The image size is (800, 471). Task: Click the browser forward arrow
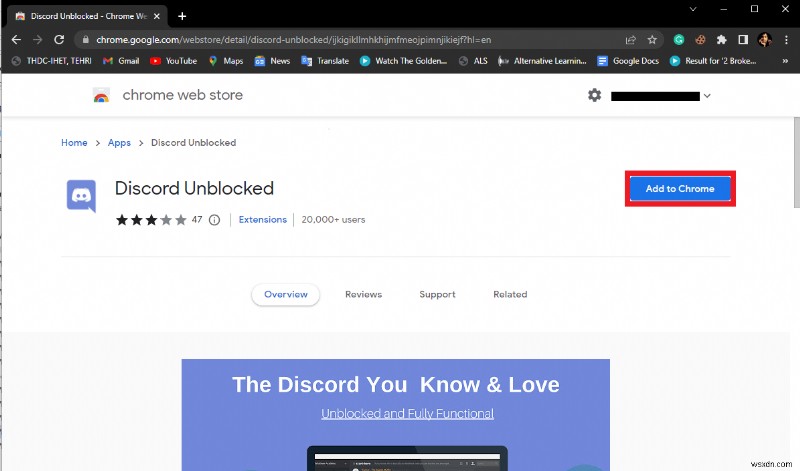[38, 40]
